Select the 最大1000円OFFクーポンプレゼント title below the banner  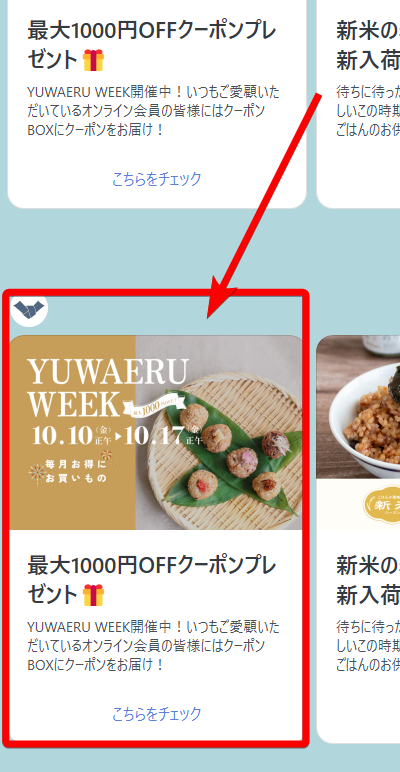point(152,580)
